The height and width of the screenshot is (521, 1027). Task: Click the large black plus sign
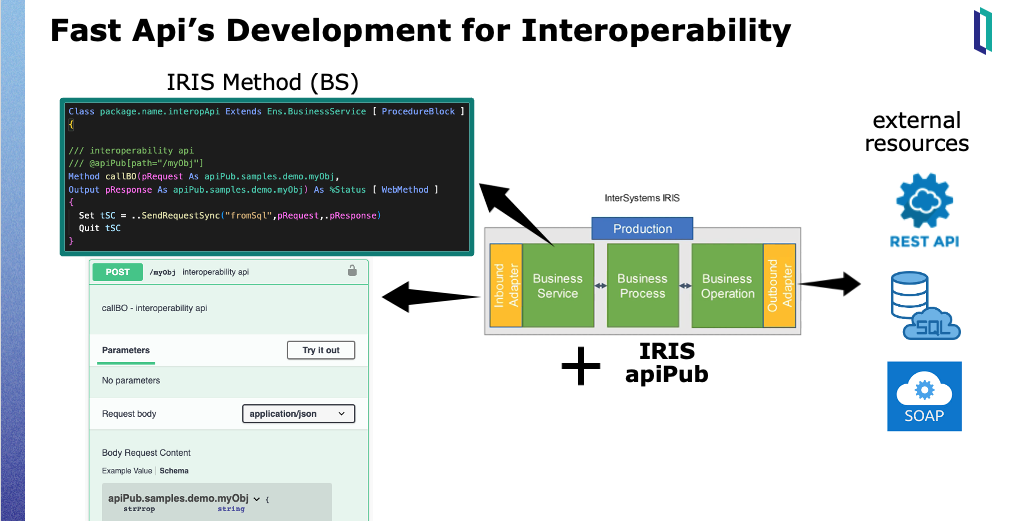pyautogui.click(x=581, y=368)
